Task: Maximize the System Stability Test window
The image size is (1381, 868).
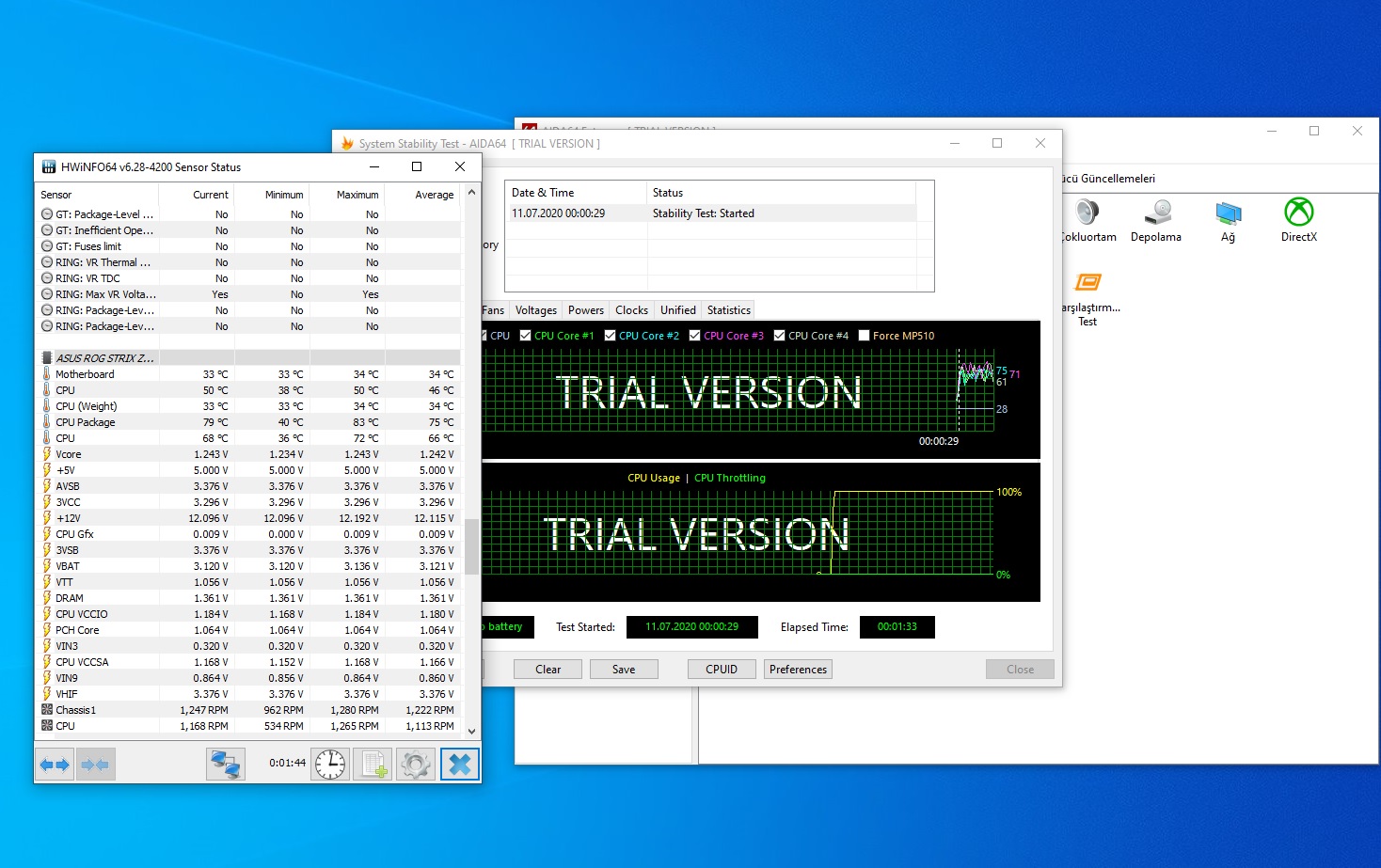Action: (997, 143)
